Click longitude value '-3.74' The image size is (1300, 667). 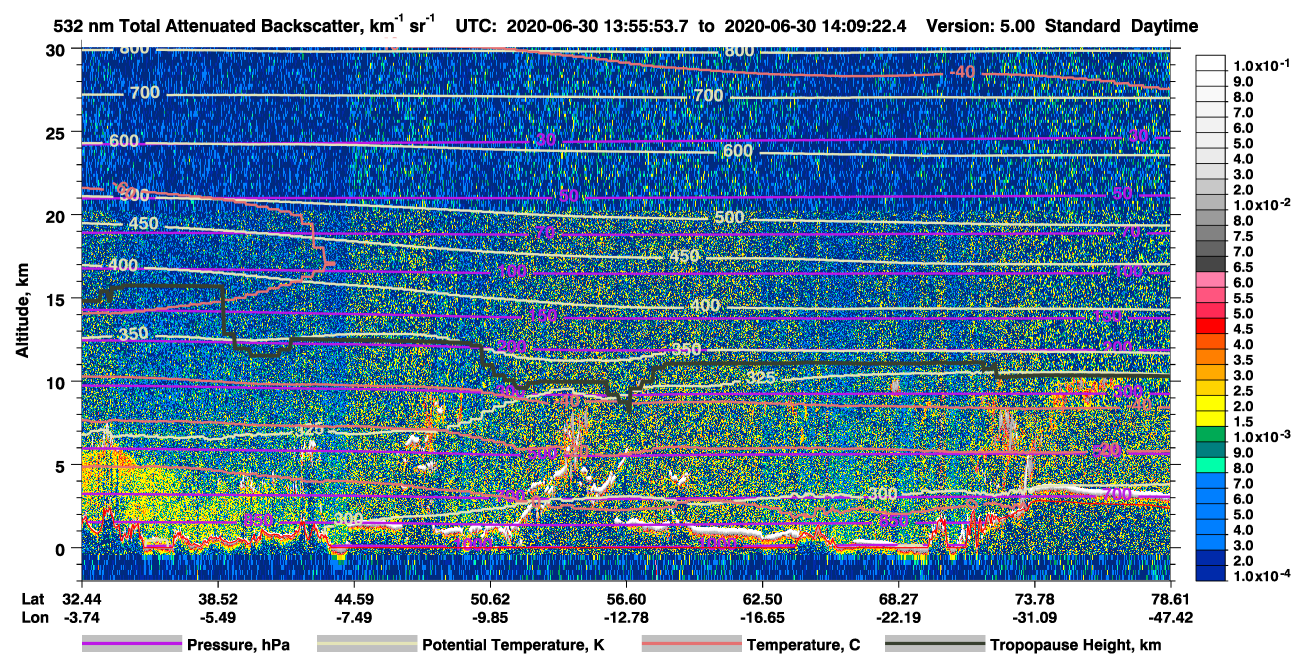pyautogui.click(x=80, y=618)
